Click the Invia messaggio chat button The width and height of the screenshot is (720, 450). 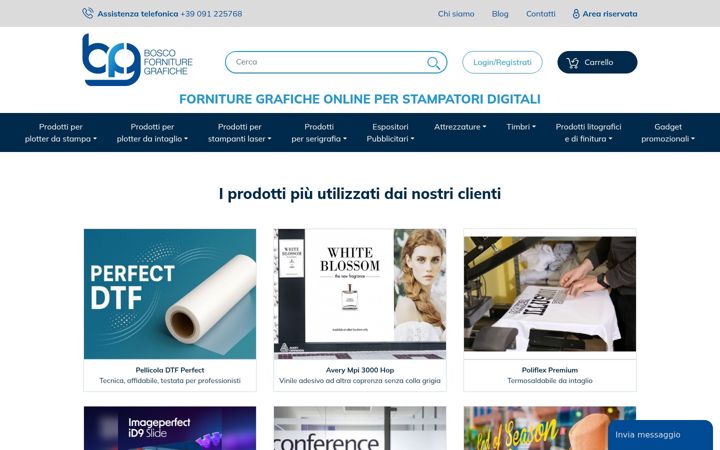click(660, 434)
